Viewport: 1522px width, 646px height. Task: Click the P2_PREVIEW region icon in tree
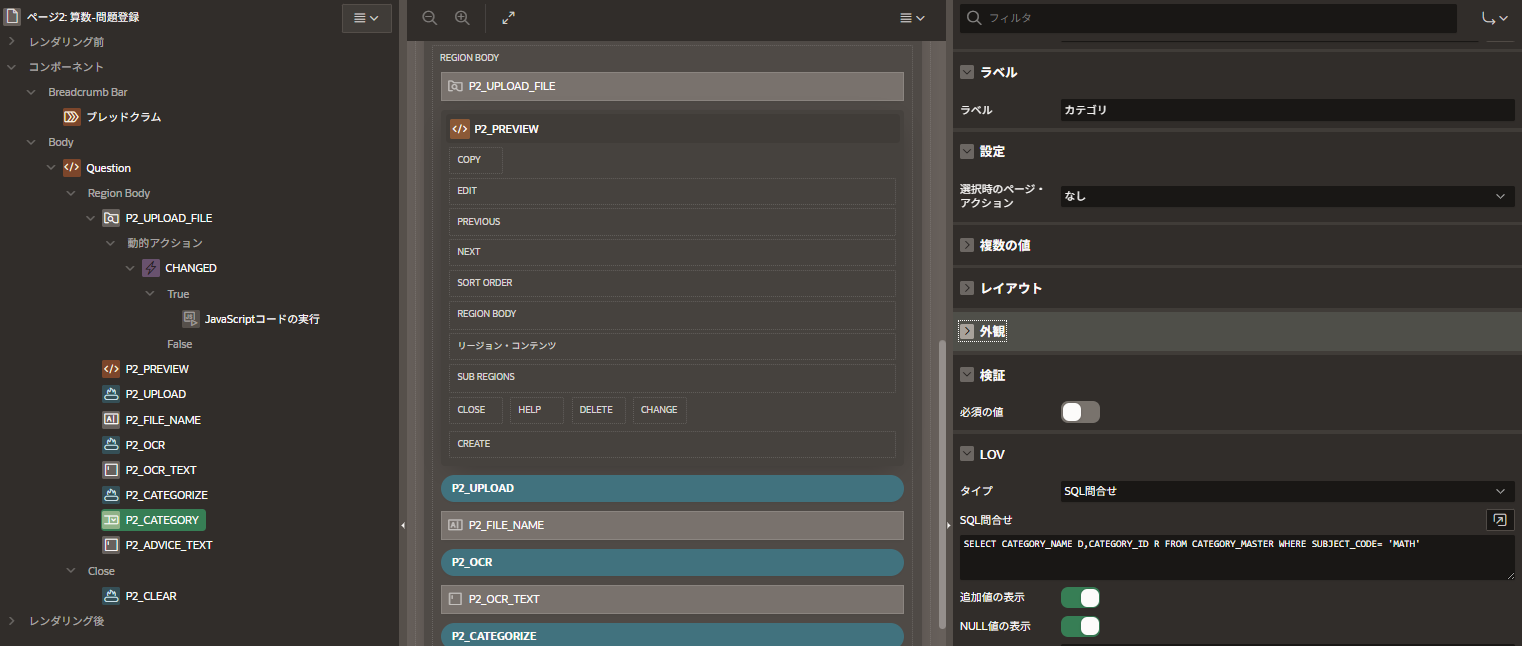point(111,369)
